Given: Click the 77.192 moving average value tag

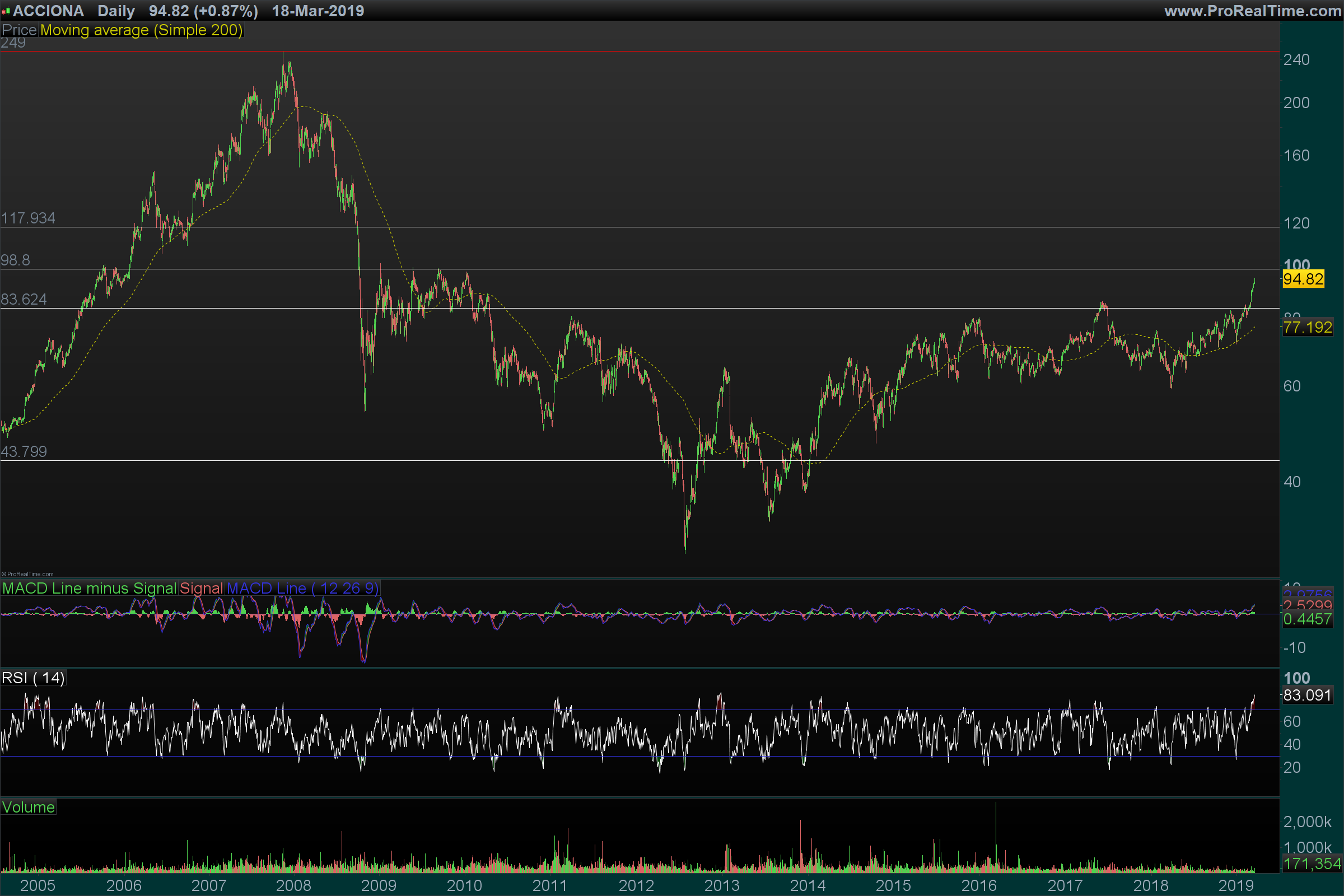Looking at the screenshot, I should click(1308, 328).
